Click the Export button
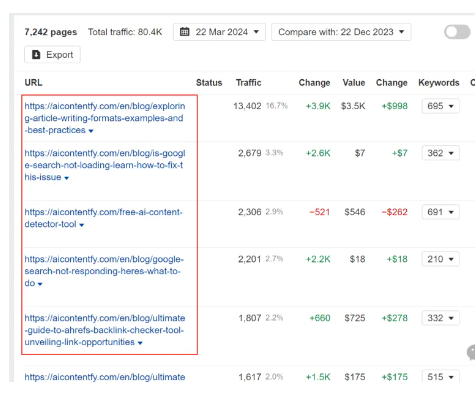The width and height of the screenshot is (475, 393). [x=52, y=55]
